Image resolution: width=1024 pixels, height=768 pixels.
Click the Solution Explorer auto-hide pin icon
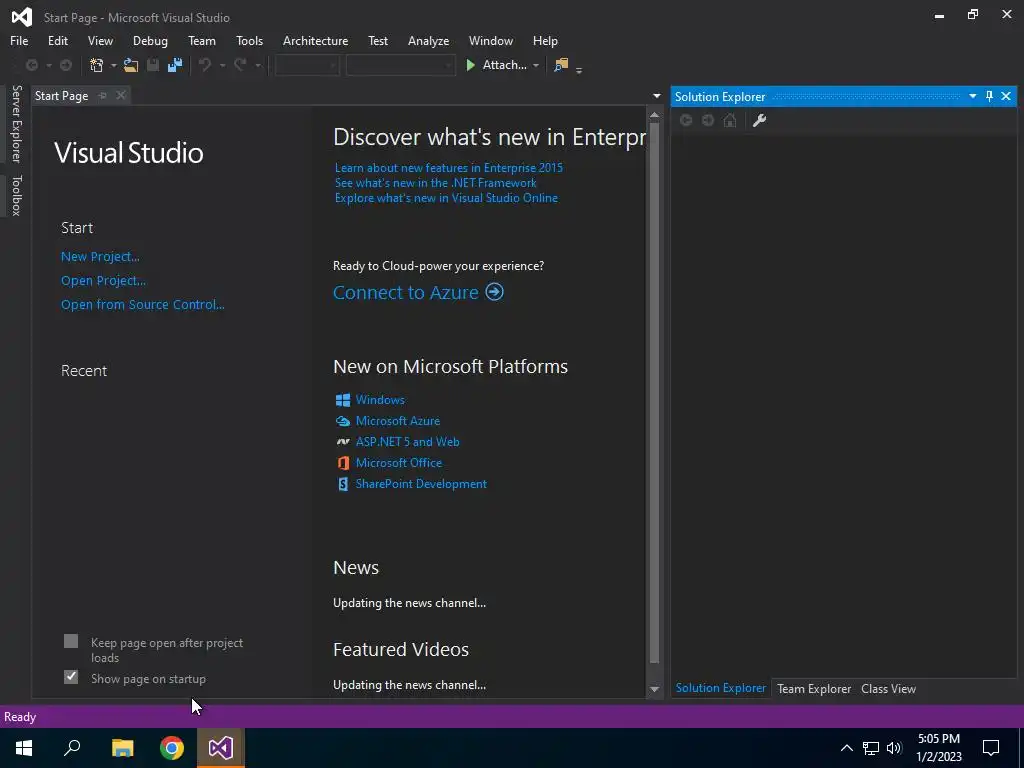point(989,96)
